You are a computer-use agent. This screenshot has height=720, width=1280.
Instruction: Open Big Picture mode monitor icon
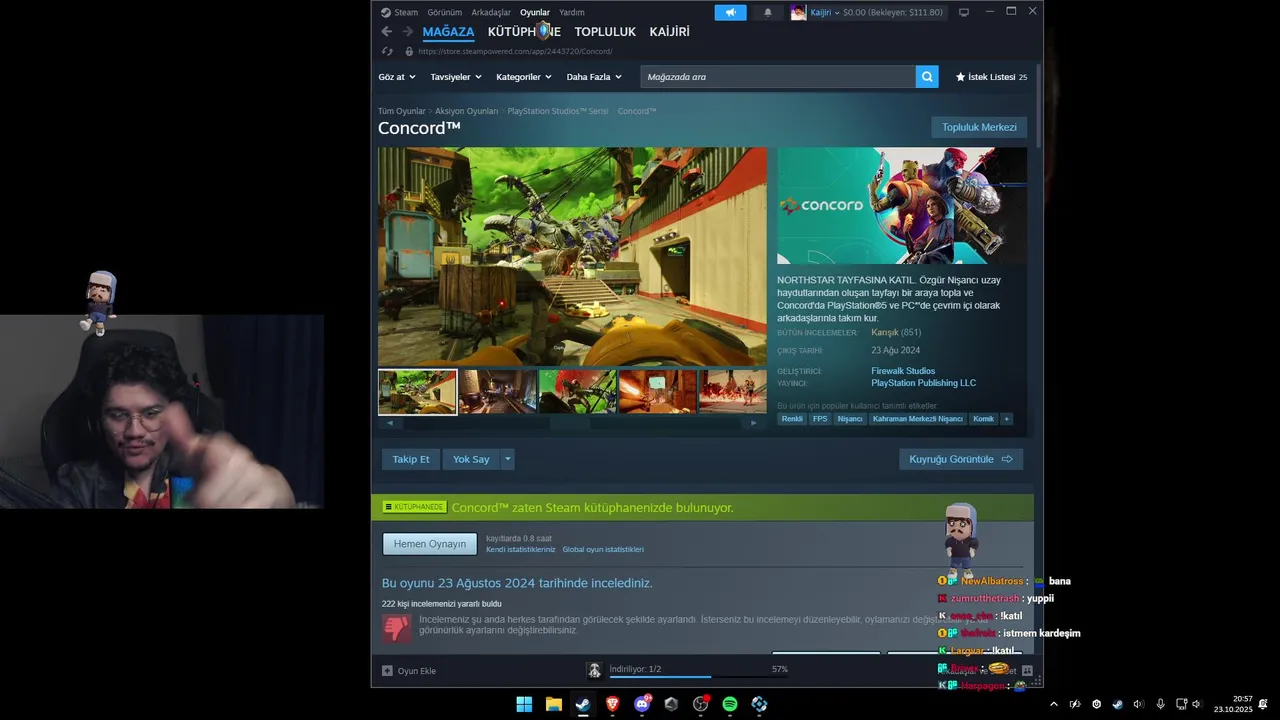click(964, 12)
